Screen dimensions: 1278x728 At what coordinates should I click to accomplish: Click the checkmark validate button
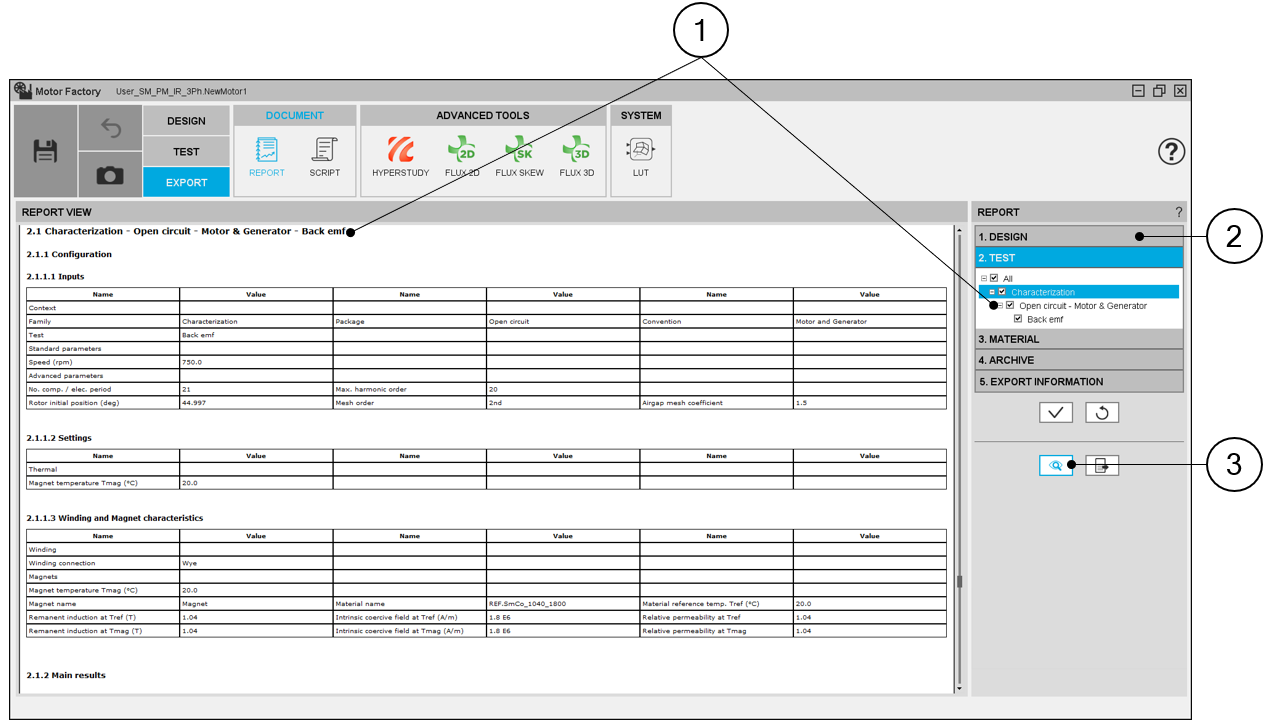[1055, 412]
